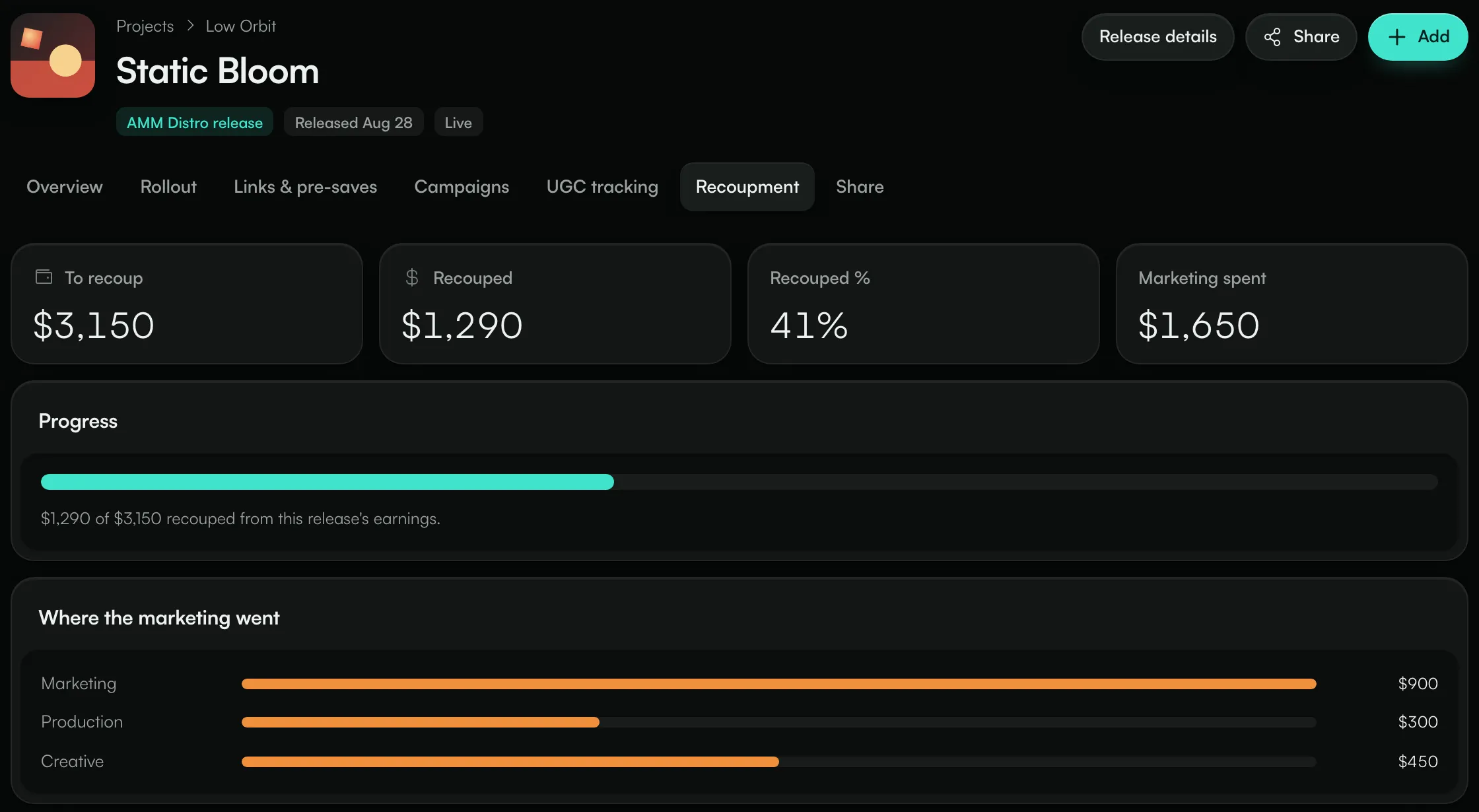Image resolution: width=1479 pixels, height=812 pixels.
Task: Click the $300 Production amount
Action: click(1418, 722)
